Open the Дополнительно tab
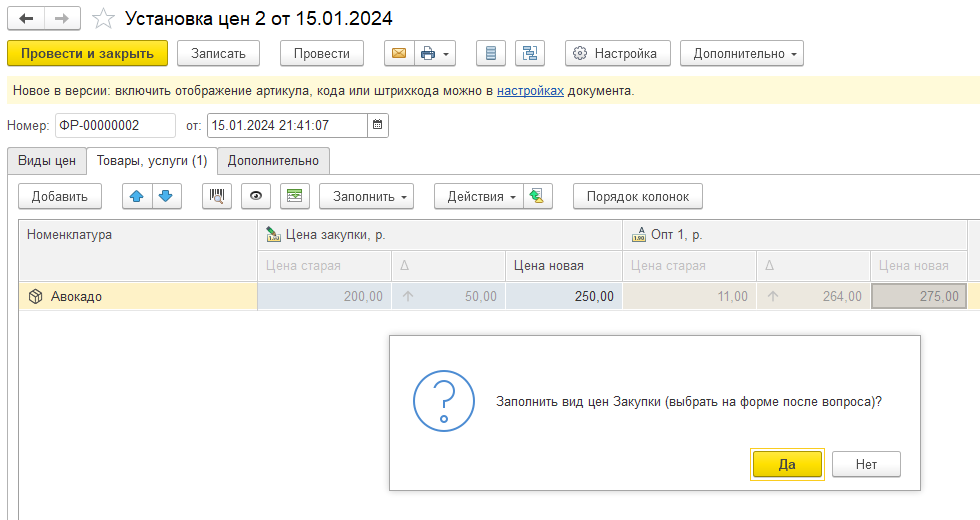This screenshot has height=520, width=980. click(273, 161)
